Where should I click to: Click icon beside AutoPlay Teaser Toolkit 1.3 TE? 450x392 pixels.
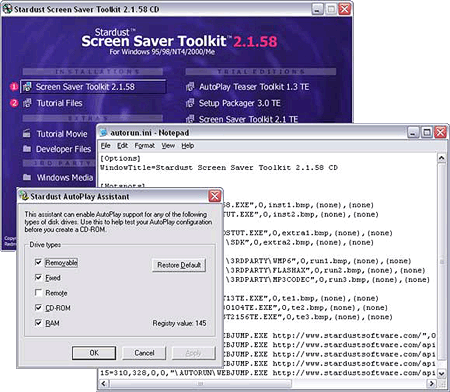(x=190, y=87)
